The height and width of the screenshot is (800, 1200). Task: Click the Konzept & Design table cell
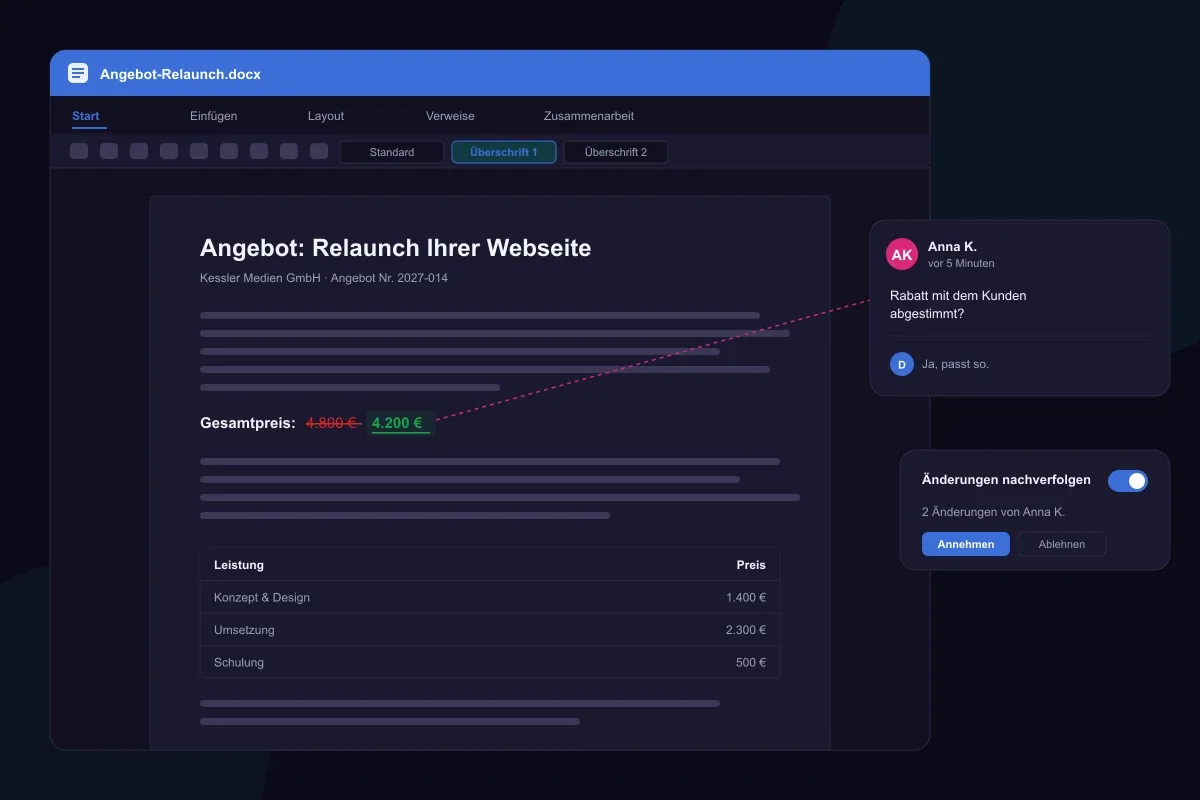[x=262, y=598]
